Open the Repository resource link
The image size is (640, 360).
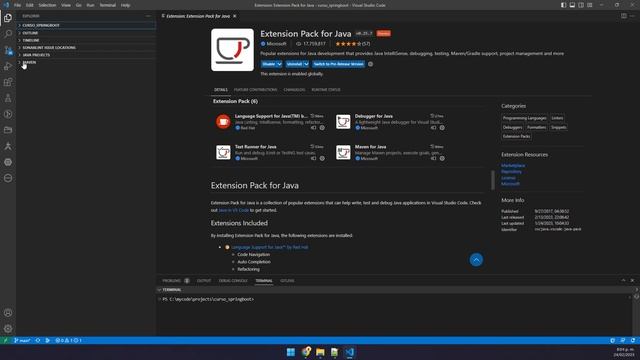(511, 172)
